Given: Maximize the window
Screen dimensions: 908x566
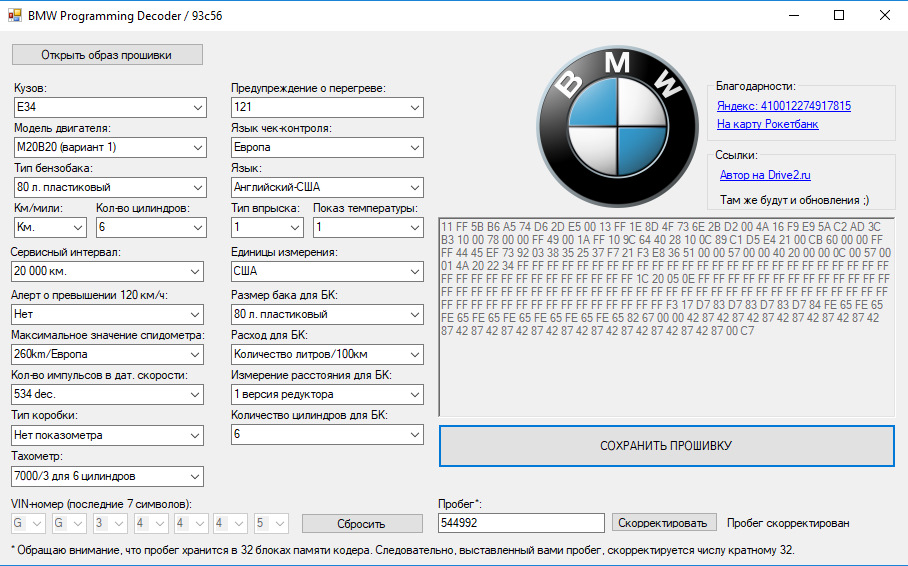Looking at the screenshot, I should (839, 15).
